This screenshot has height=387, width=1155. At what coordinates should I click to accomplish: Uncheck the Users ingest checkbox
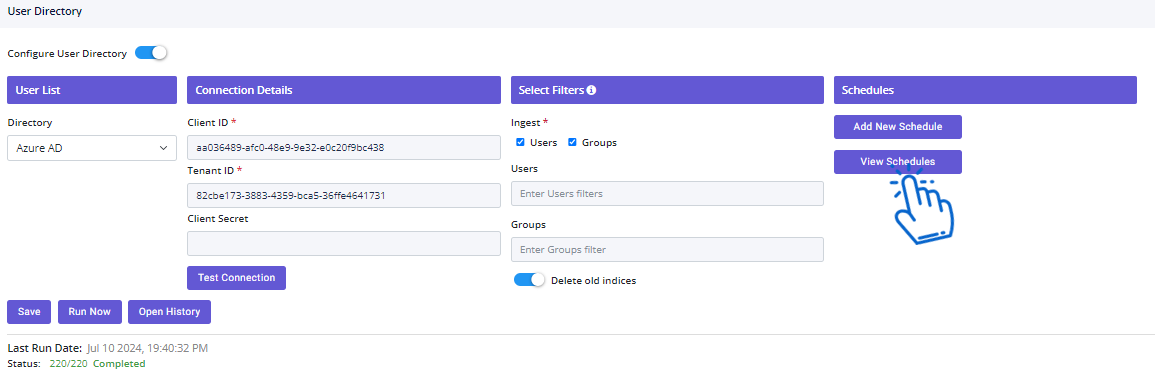pos(520,142)
